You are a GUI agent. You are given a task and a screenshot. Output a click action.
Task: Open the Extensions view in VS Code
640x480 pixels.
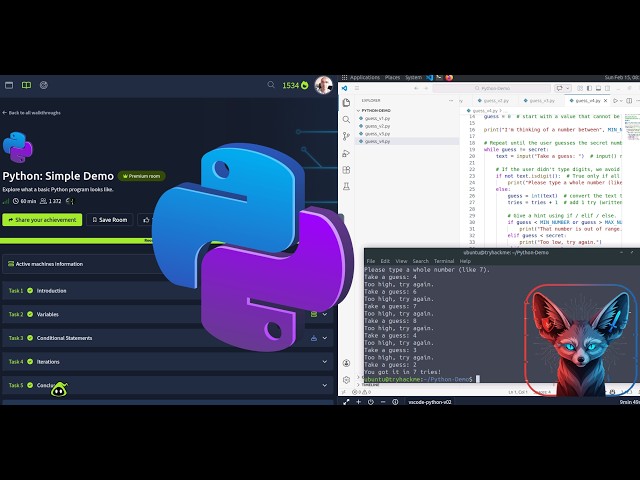pos(346,170)
